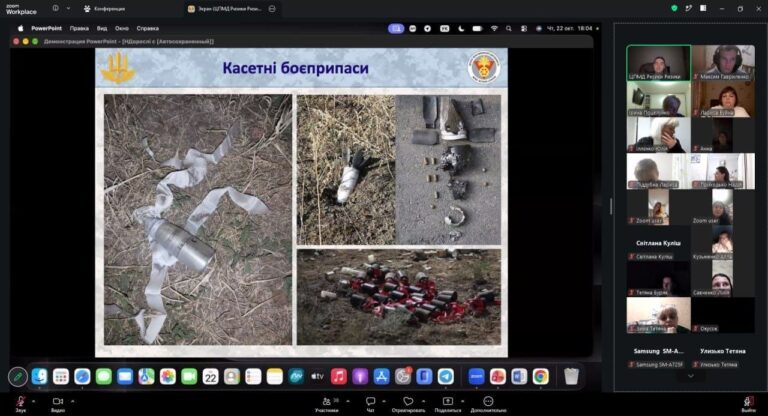Viewport: 768px width, 416px height.
Task: Open the Правка menu
Action: (x=79, y=28)
